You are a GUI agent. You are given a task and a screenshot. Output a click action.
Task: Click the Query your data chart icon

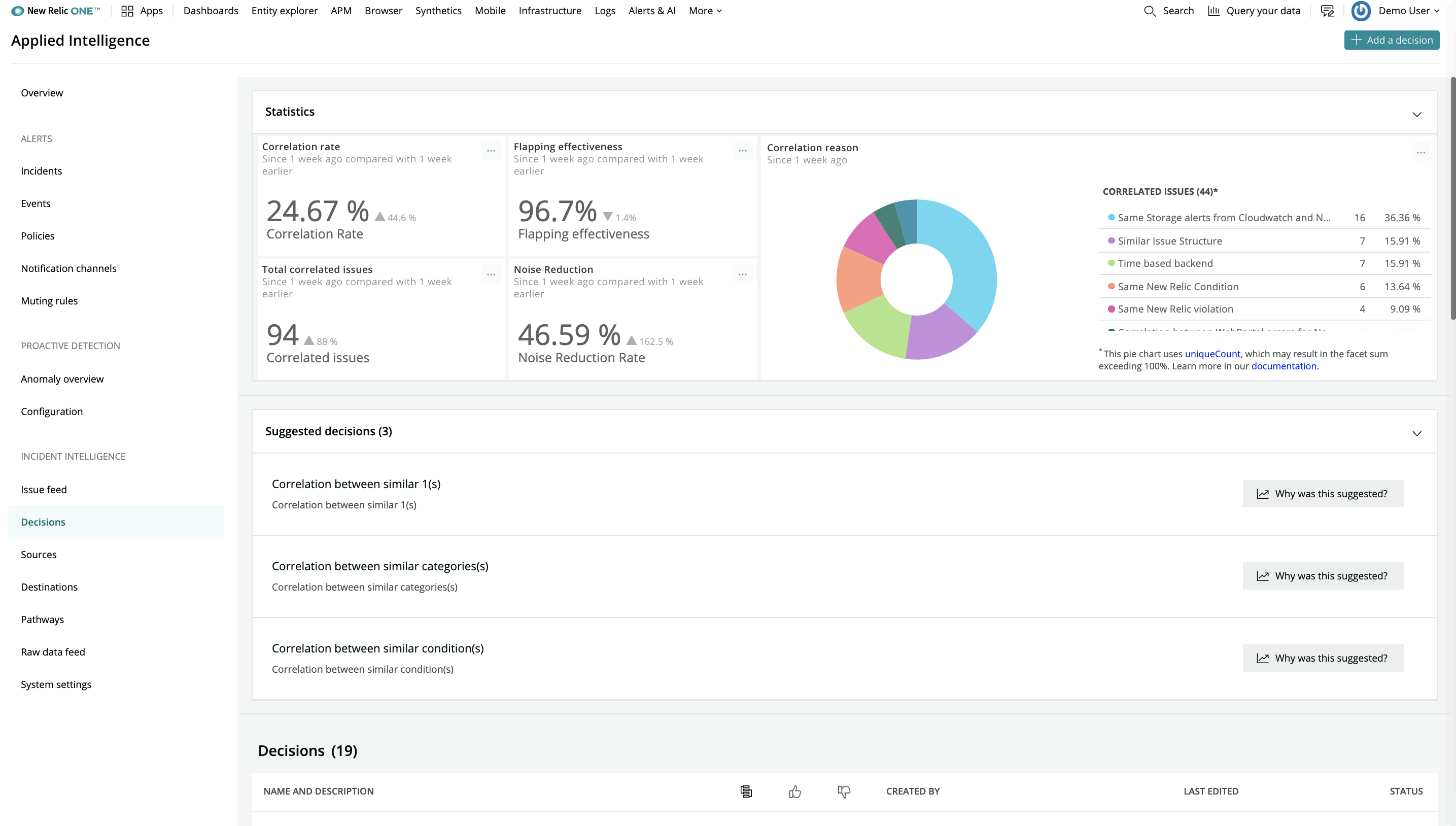1213,11
